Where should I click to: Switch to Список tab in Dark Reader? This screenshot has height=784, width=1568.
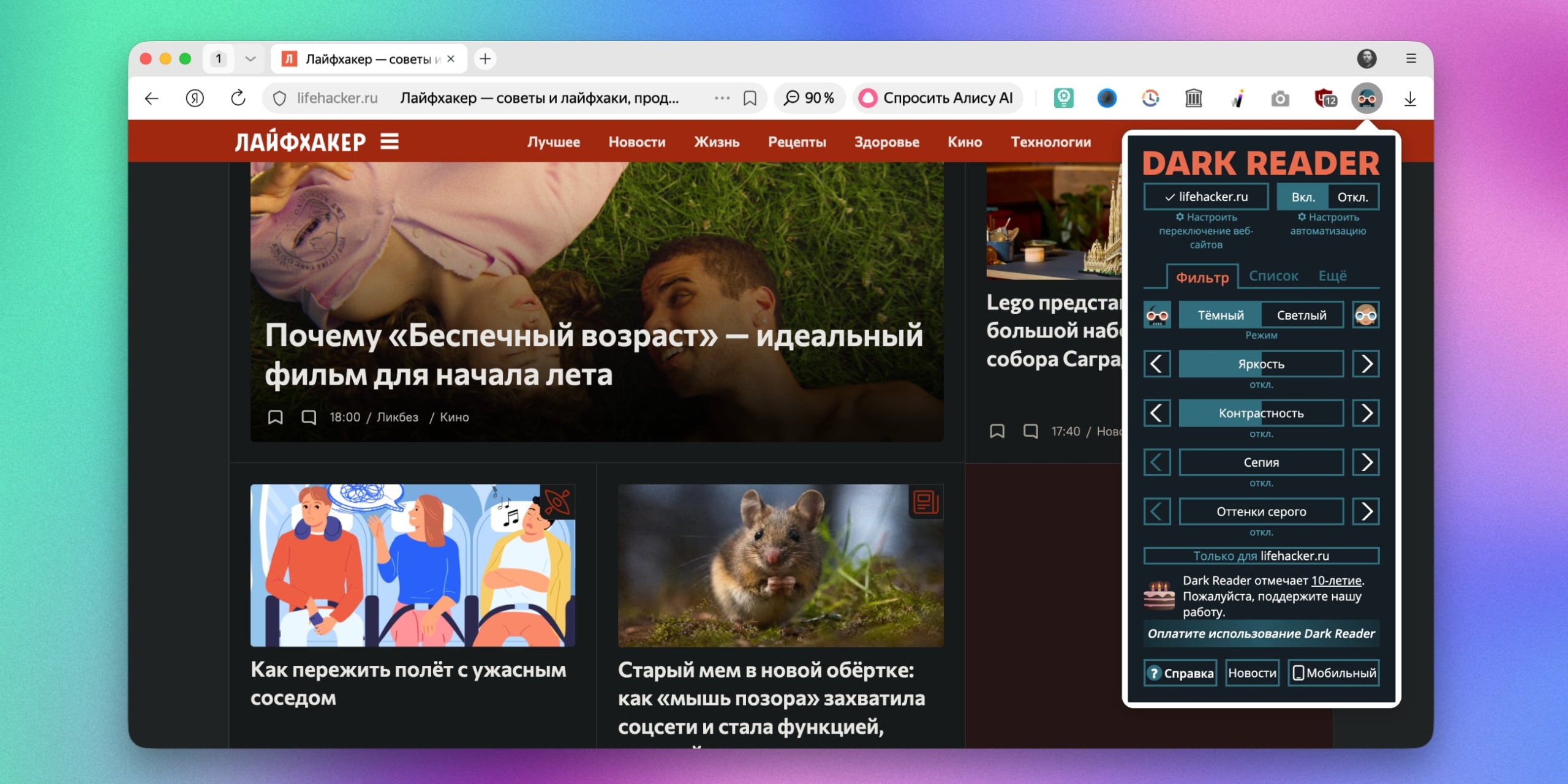coord(1273,276)
